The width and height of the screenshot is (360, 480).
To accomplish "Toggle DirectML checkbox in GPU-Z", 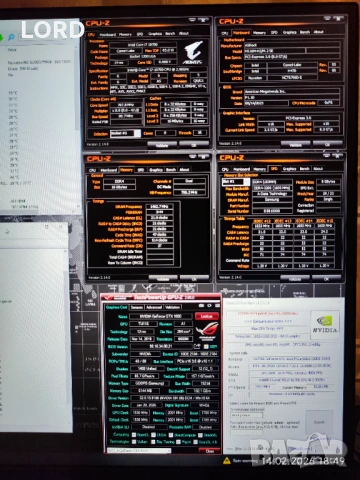I will coord(201,435).
